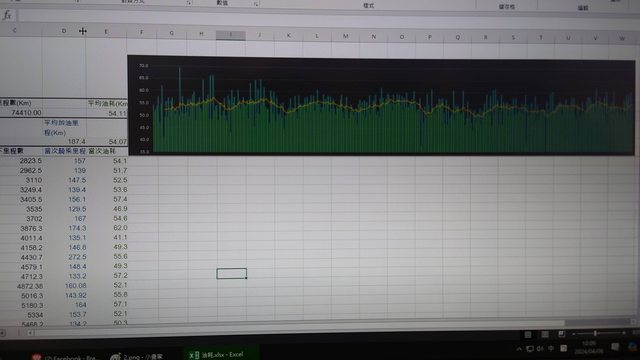
Task: Click the zoom out minus button
Action: coord(573,334)
